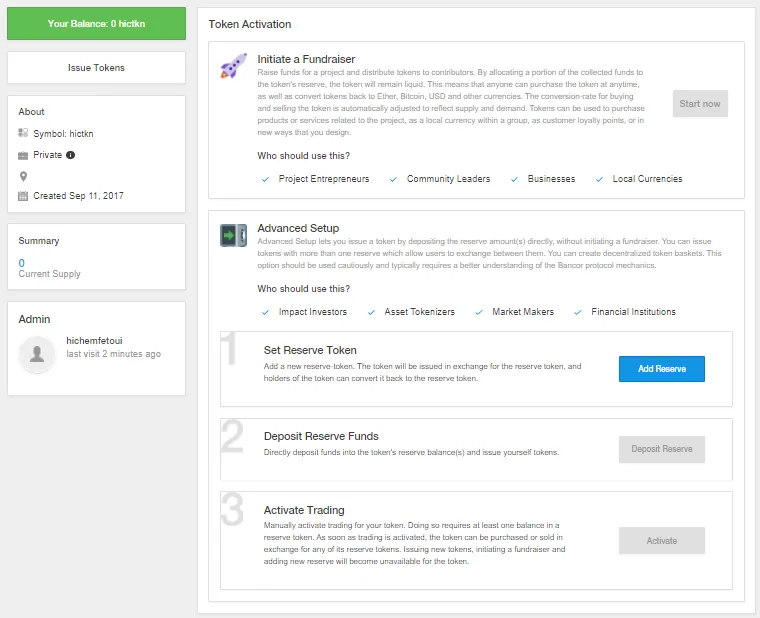Click checkmark beside Project Entrepreneurs

pos(265,179)
